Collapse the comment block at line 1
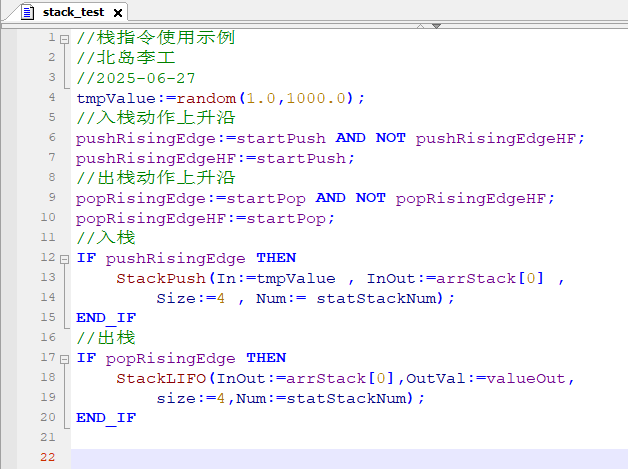The image size is (628, 469). (65, 39)
